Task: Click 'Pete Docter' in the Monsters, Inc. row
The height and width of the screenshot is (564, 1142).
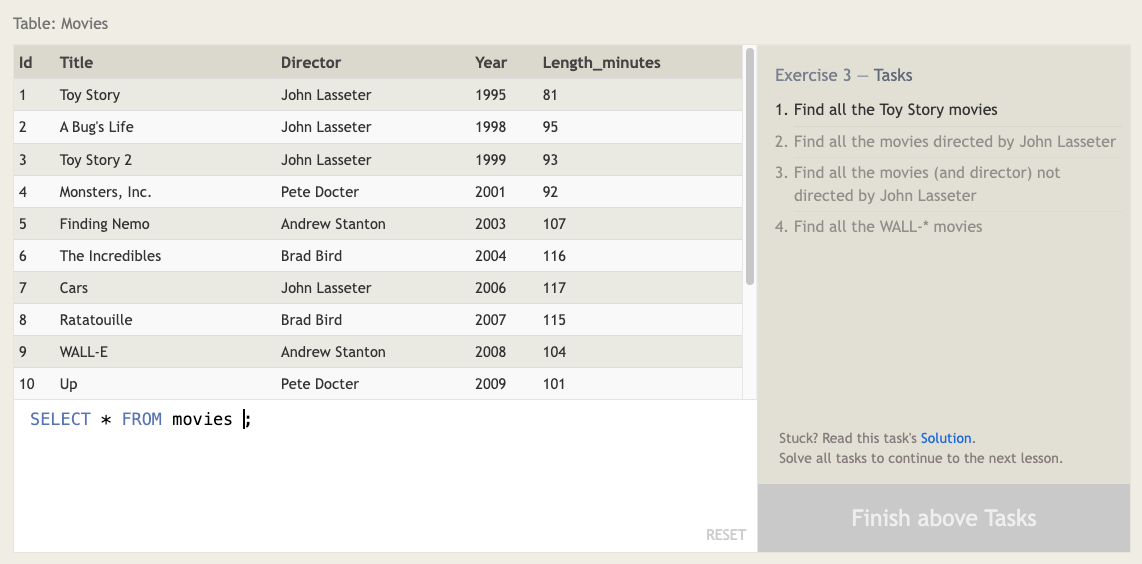Action: (x=320, y=192)
